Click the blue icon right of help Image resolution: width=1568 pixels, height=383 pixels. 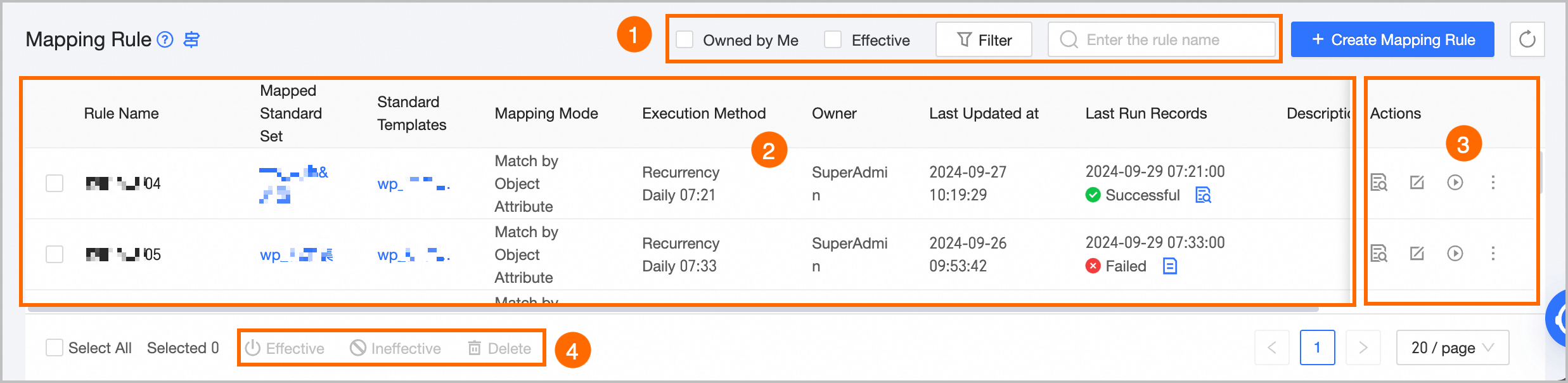click(x=191, y=40)
